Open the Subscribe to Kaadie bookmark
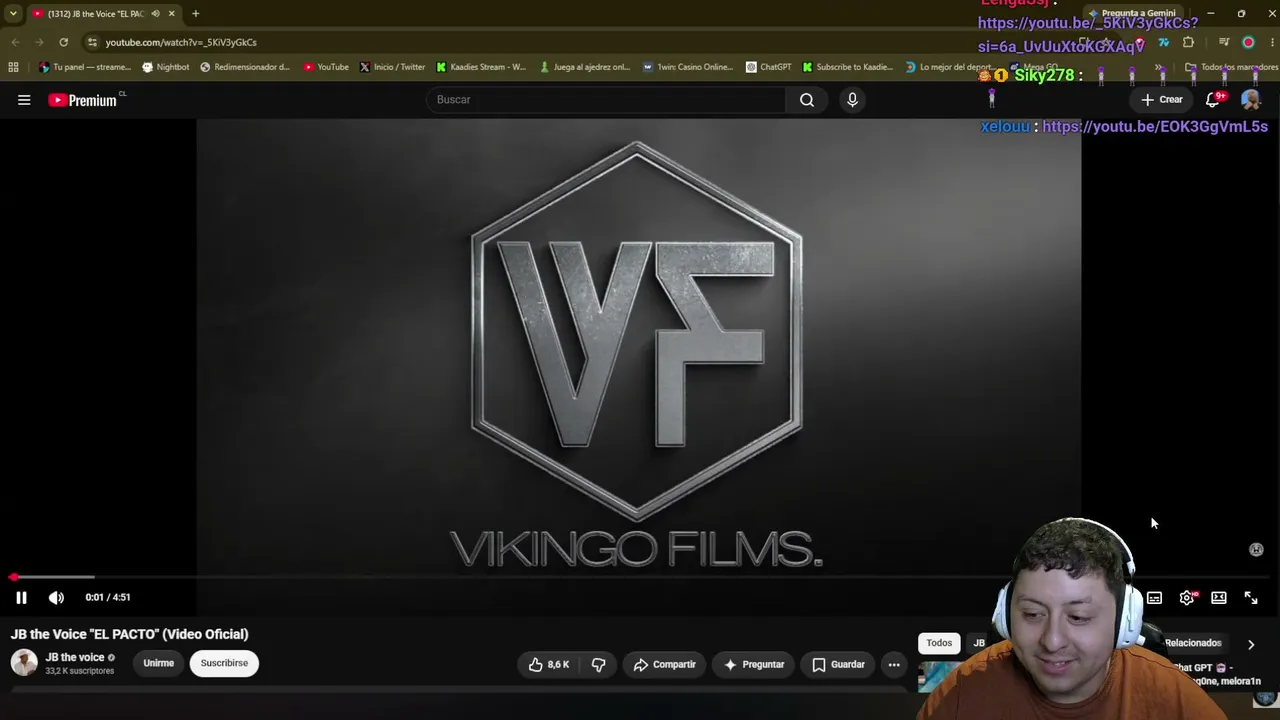1280x720 pixels. pos(848,67)
